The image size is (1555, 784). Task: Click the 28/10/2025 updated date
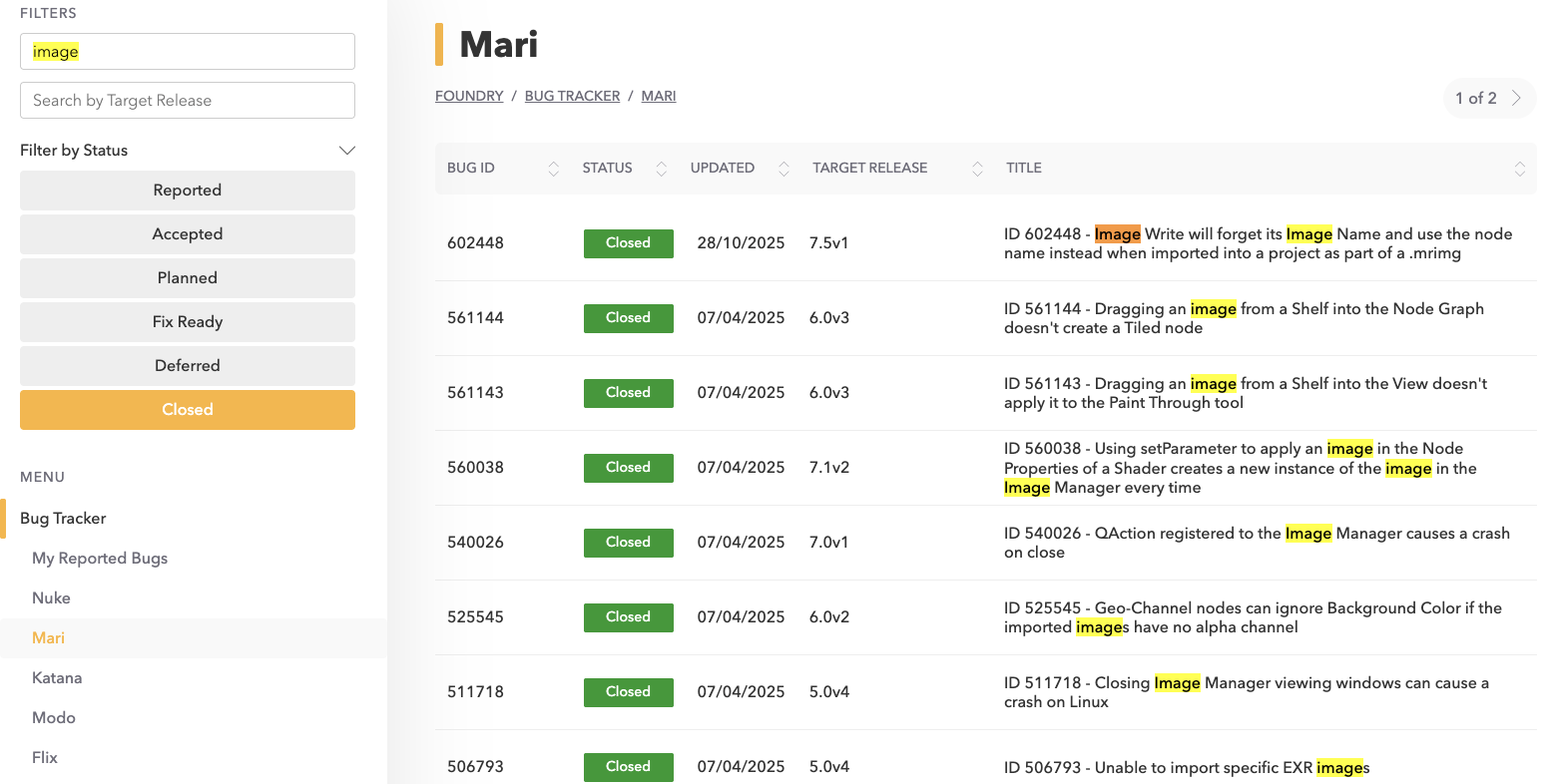pyautogui.click(x=742, y=243)
